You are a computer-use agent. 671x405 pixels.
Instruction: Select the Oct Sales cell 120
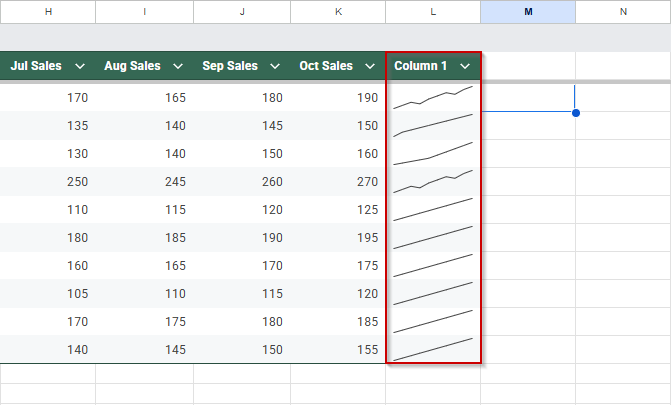pyautogui.click(x=338, y=294)
